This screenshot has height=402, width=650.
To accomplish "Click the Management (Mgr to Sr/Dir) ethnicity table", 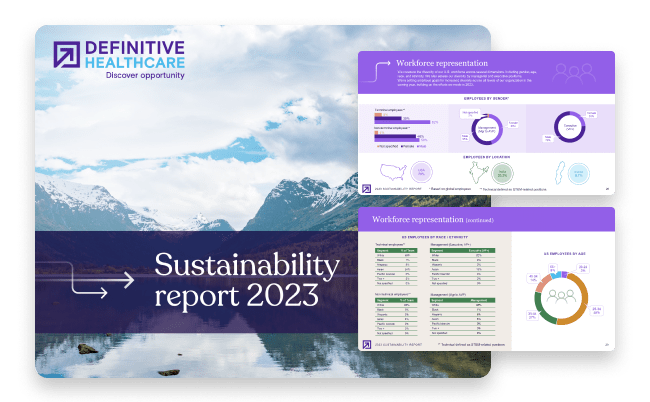I will point(463,315).
